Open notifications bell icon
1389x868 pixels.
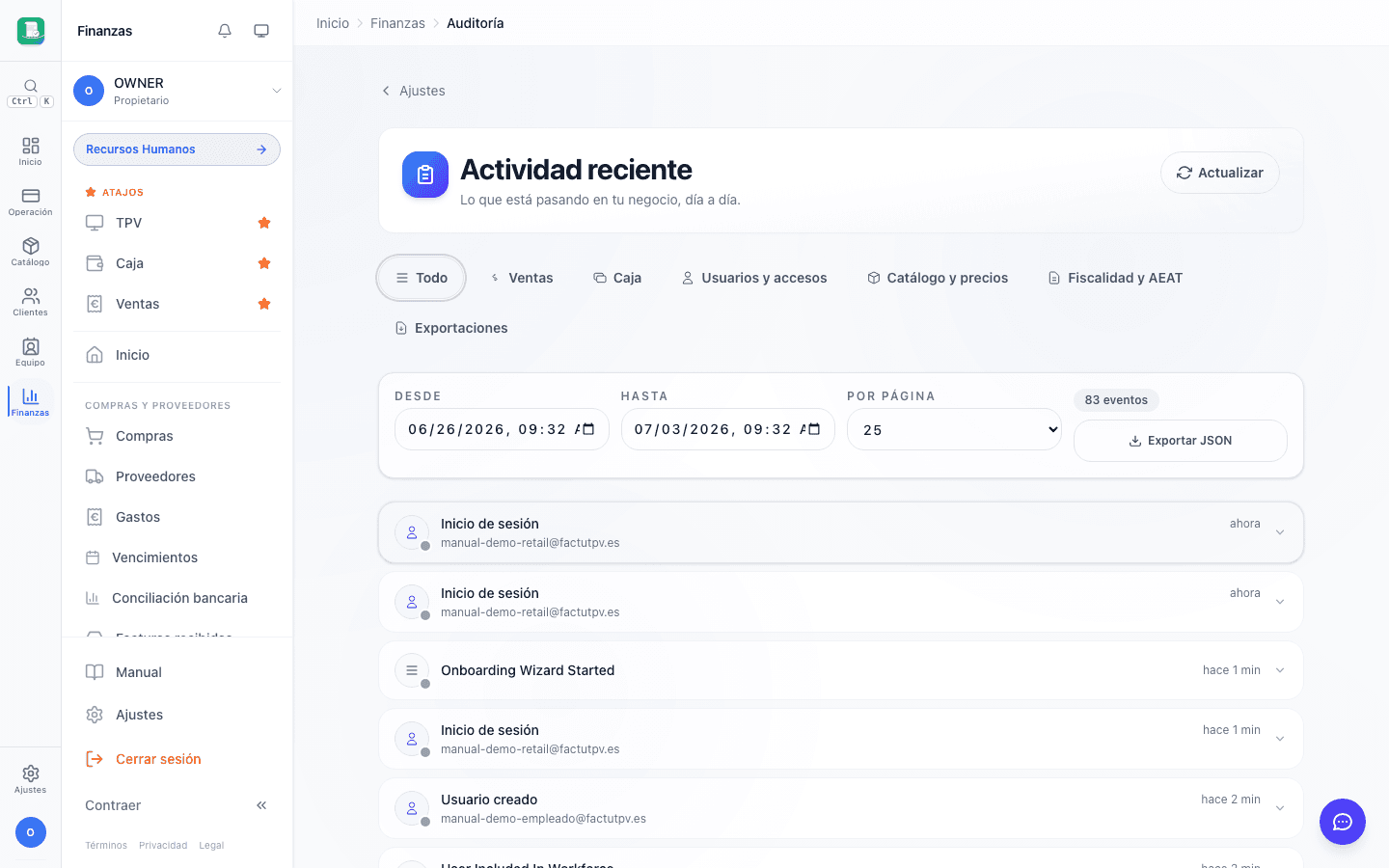[x=225, y=31]
